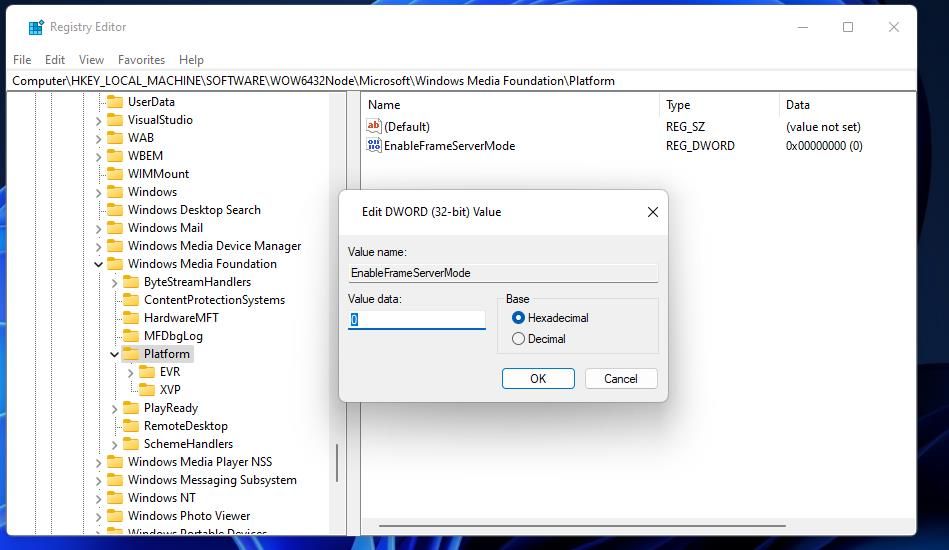Open the View menu
Screen dimensions: 949x550
coord(91,60)
